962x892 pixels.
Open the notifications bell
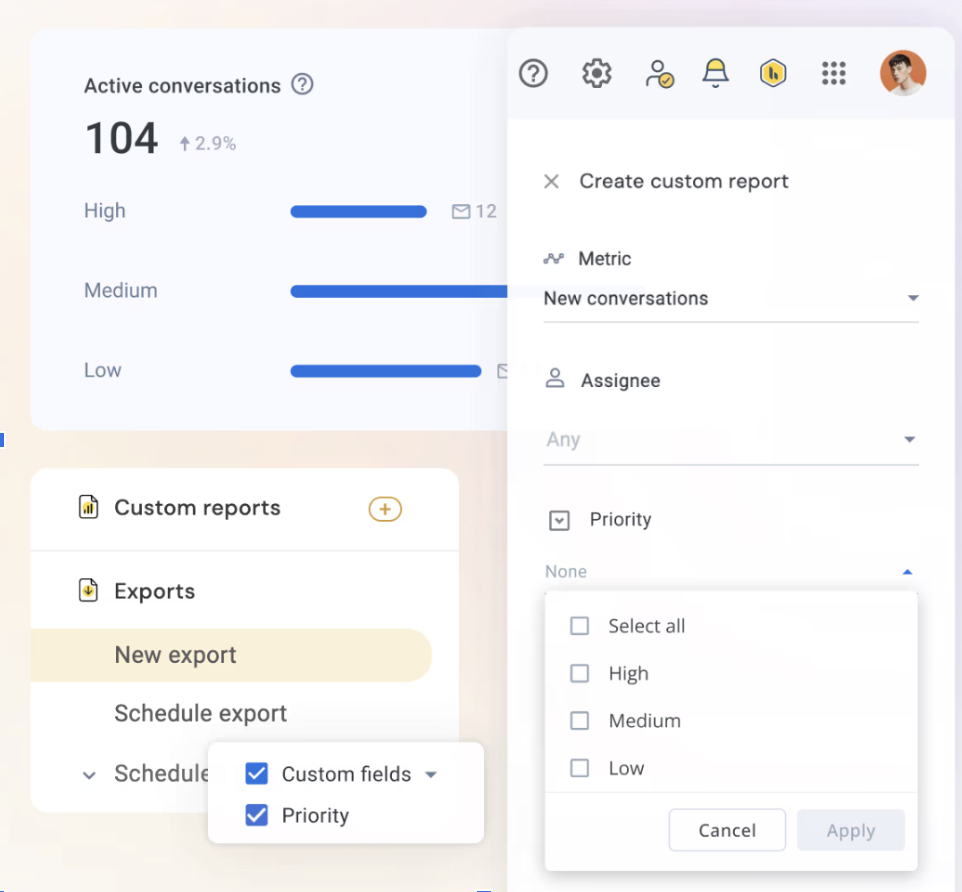coord(715,73)
